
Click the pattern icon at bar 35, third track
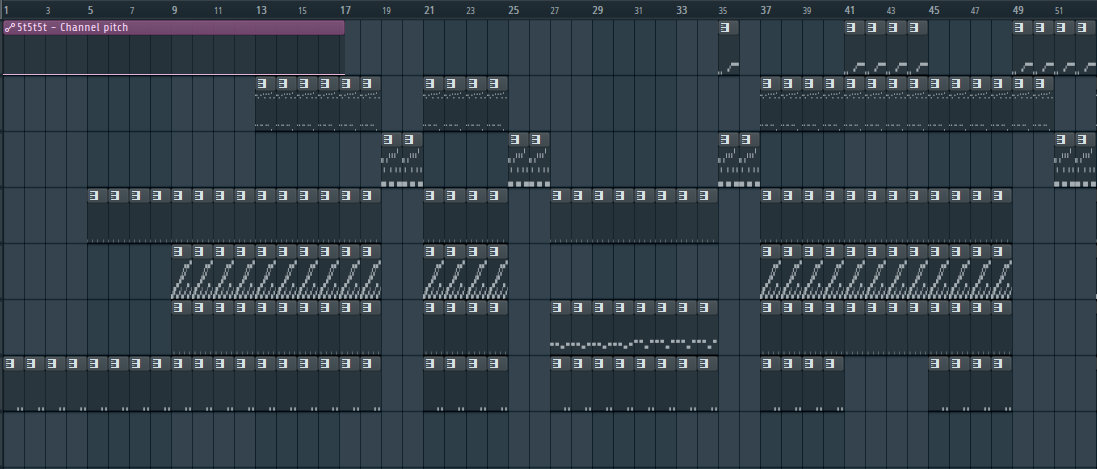tap(725, 140)
